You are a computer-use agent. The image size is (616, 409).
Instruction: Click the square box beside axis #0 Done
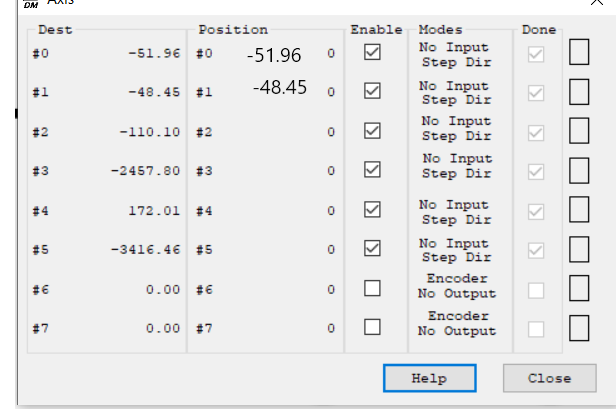579,51
